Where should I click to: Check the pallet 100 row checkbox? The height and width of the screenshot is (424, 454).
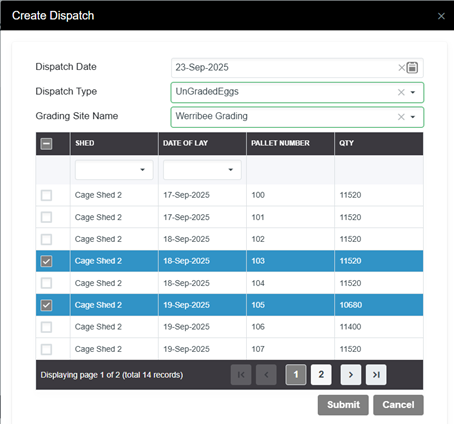[46, 195]
